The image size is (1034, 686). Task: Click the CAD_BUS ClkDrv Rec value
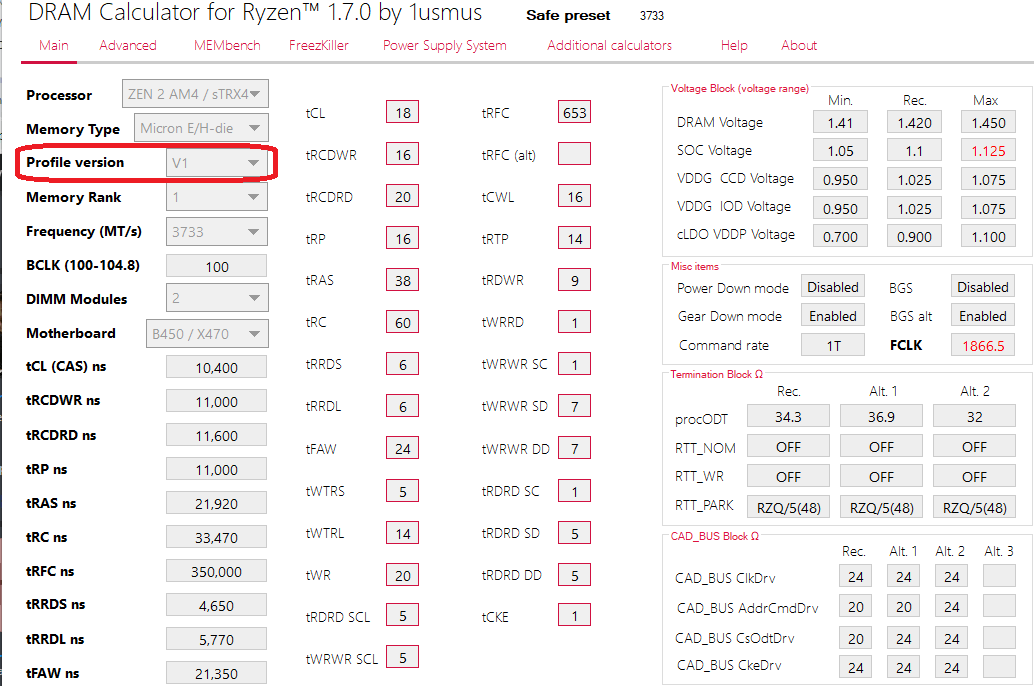[855, 577]
